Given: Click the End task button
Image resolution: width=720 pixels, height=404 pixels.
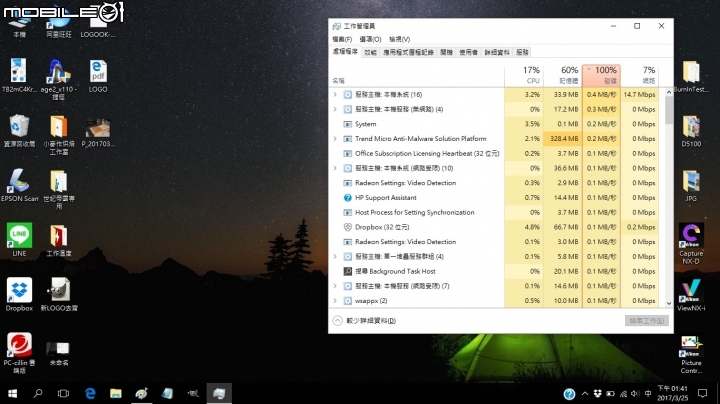Looking at the screenshot, I should (x=647, y=320).
